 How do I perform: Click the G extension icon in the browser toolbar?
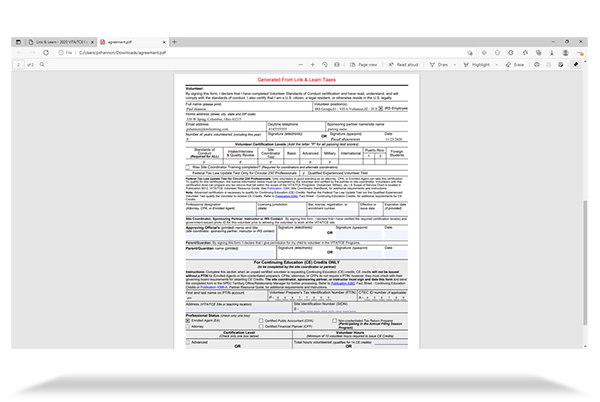[510, 53]
